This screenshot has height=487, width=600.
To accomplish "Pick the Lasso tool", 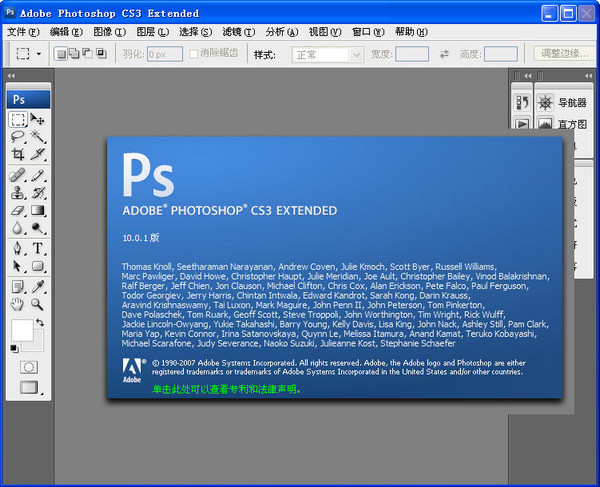I will 18,137.
